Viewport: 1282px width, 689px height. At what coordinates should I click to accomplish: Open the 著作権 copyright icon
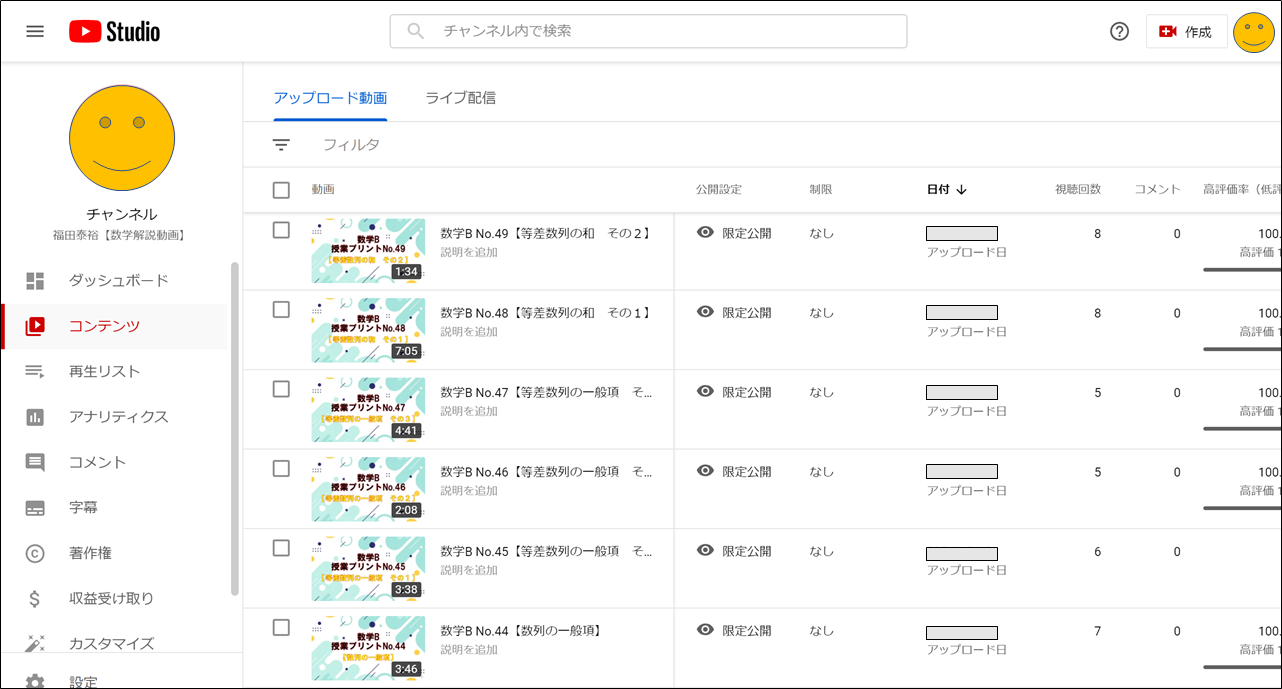[x=35, y=553]
